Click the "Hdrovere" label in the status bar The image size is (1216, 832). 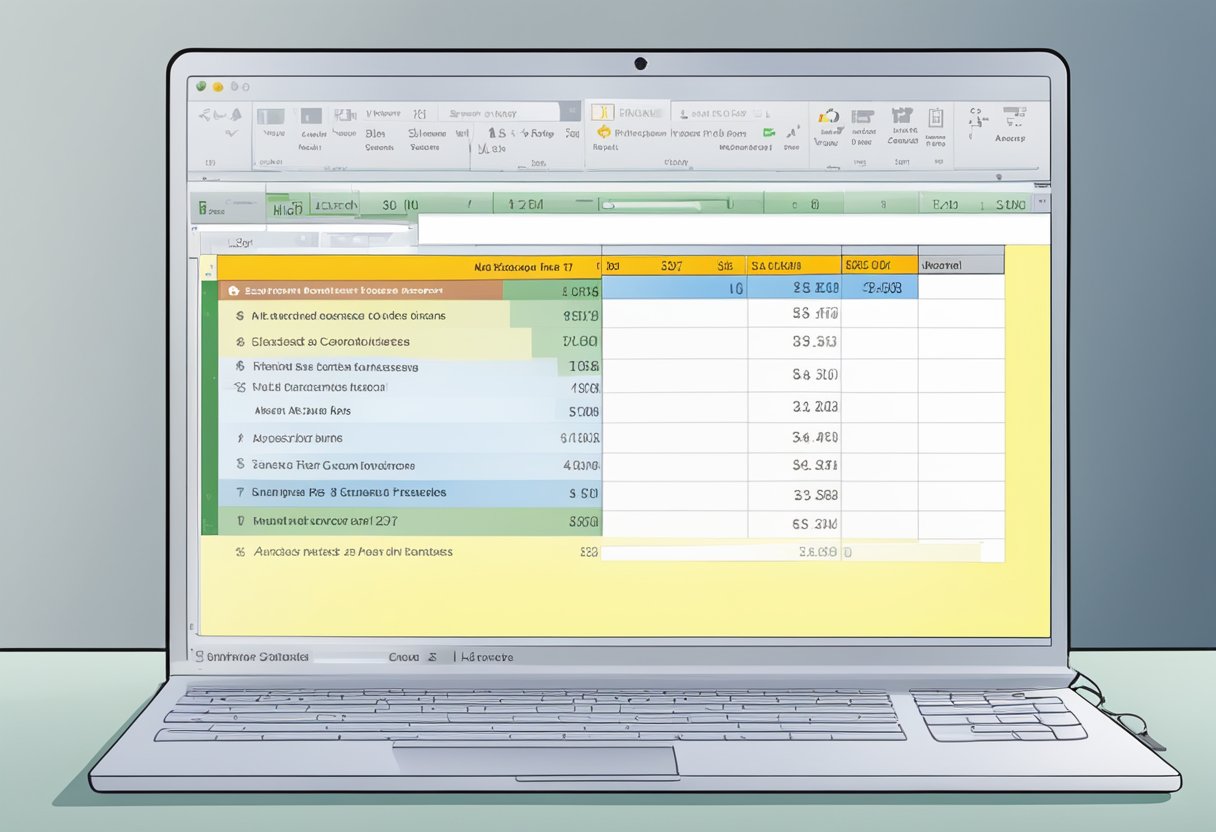click(x=486, y=657)
